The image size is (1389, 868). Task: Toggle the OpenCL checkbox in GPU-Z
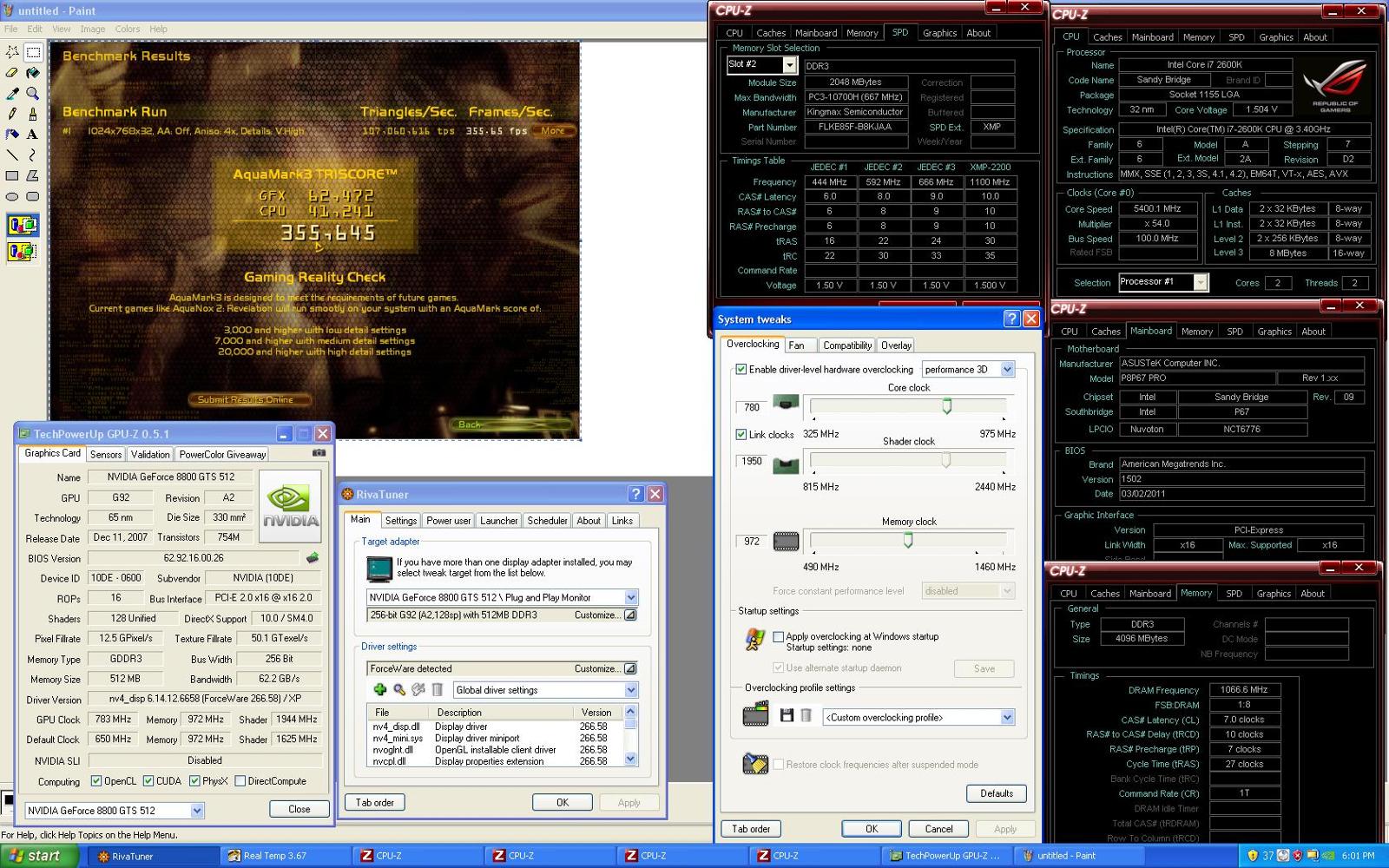[96, 781]
